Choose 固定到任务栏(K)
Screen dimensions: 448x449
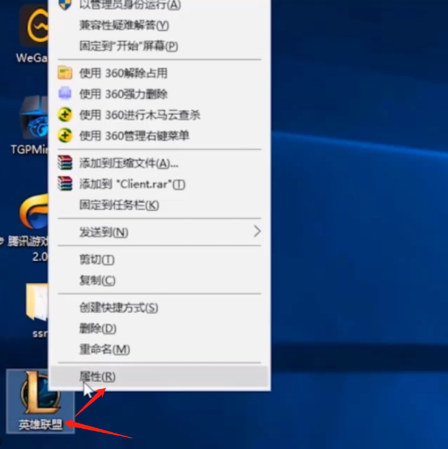(159, 204)
